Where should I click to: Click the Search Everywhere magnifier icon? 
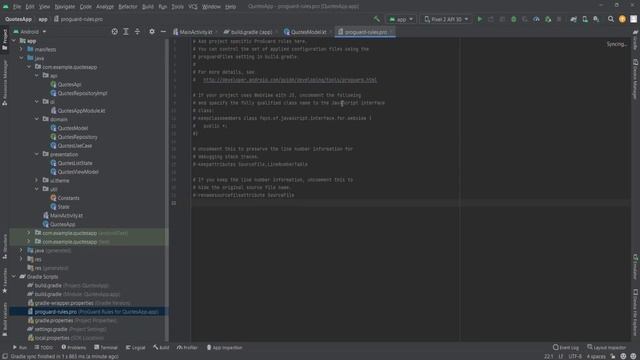611,19
